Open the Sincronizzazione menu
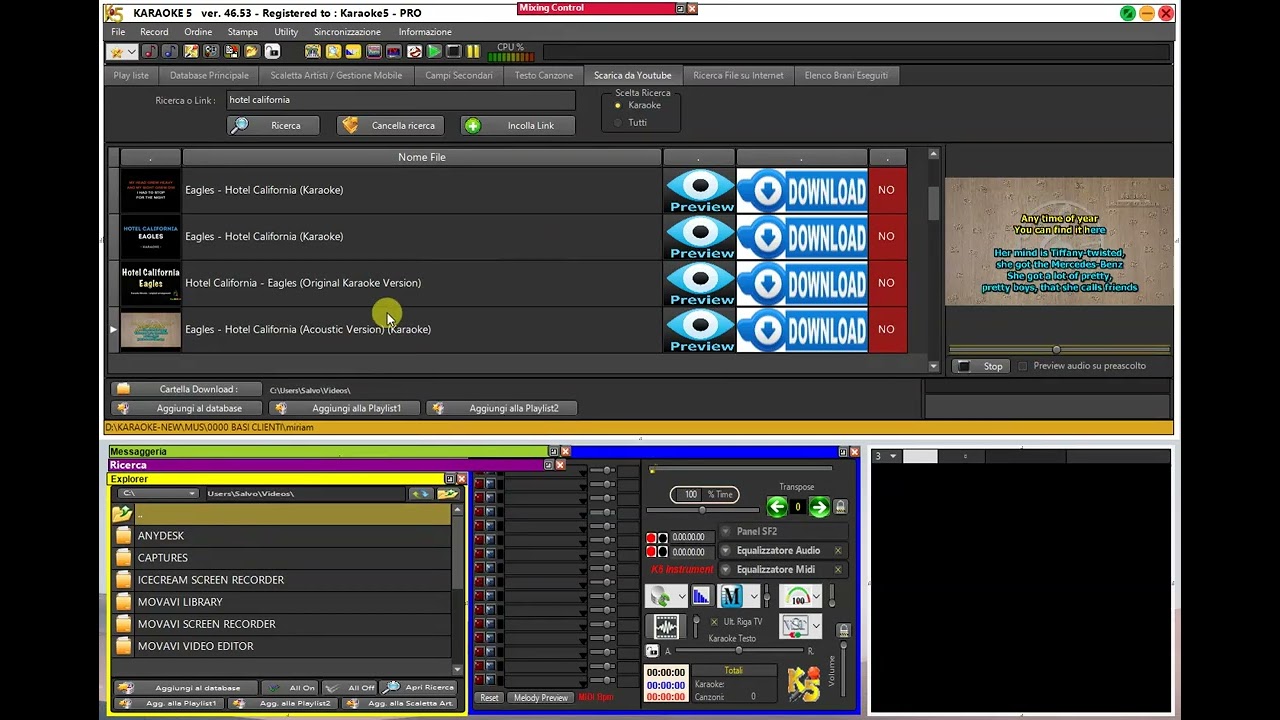This screenshot has height=720, width=1280. tap(347, 32)
